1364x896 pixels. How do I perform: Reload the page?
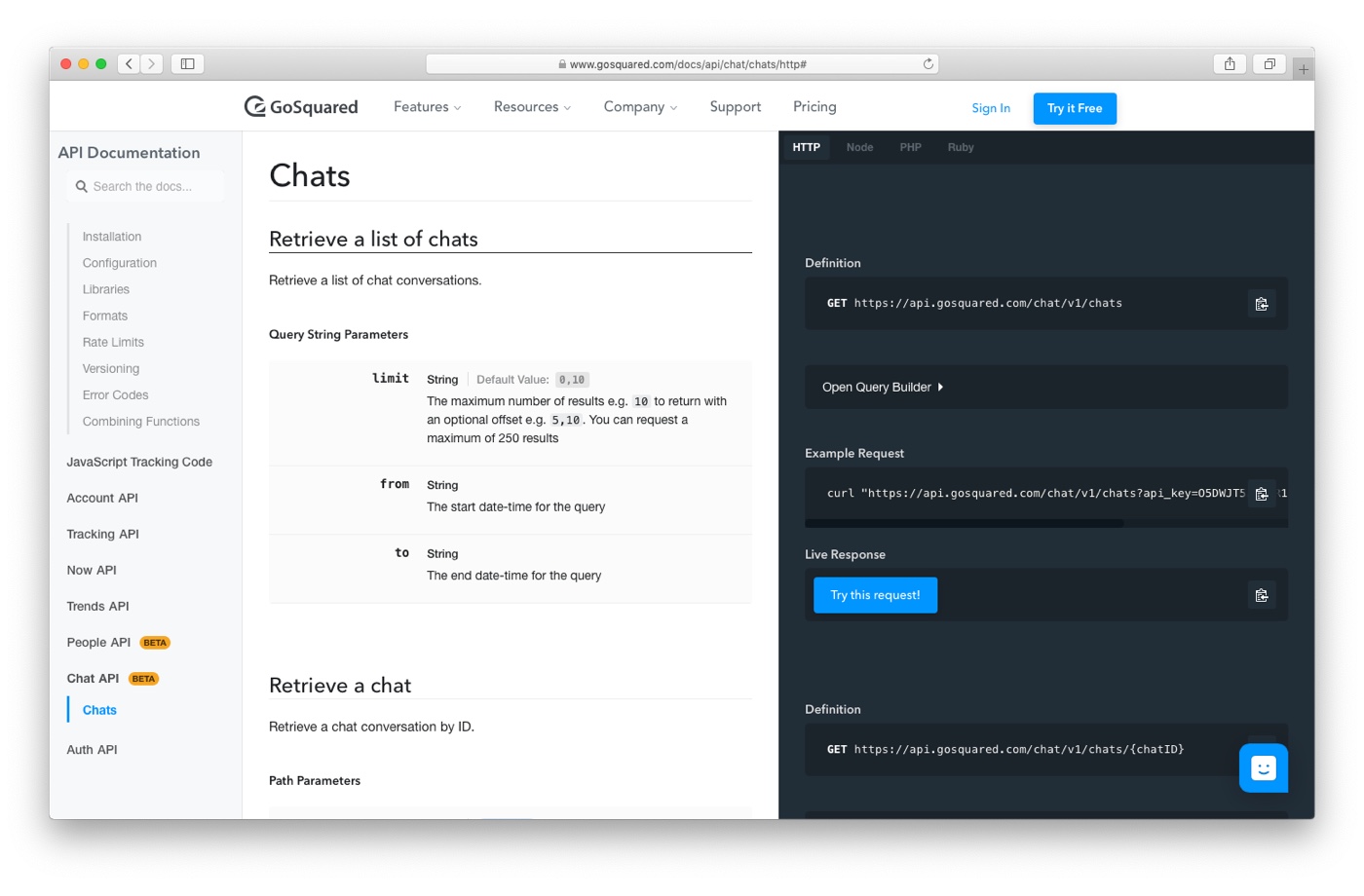(928, 64)
